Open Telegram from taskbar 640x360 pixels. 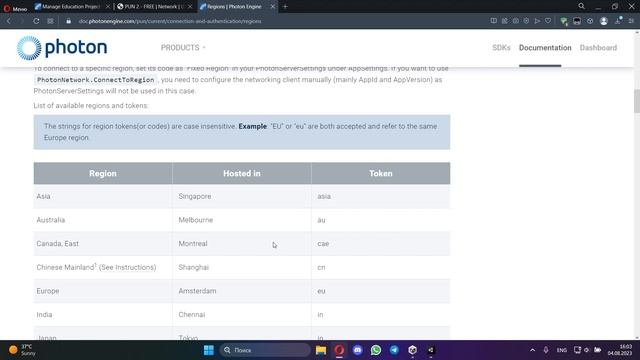[x=394, y=350]
